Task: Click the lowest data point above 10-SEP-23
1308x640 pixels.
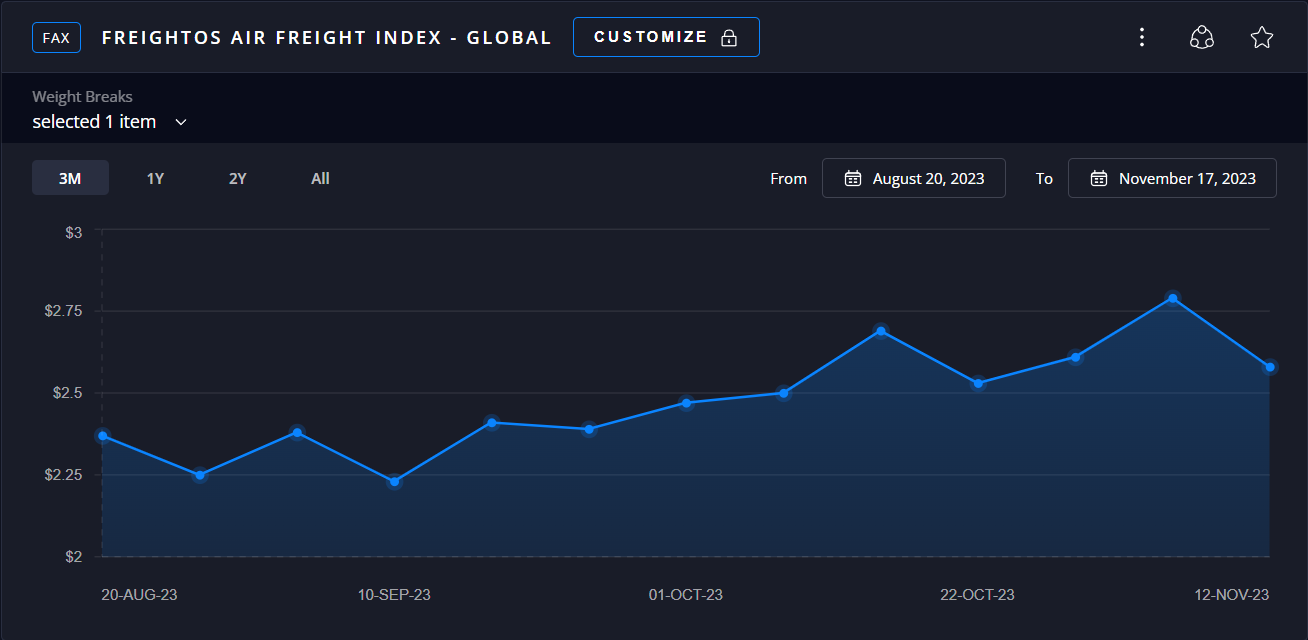Action: tap(394, 482)
